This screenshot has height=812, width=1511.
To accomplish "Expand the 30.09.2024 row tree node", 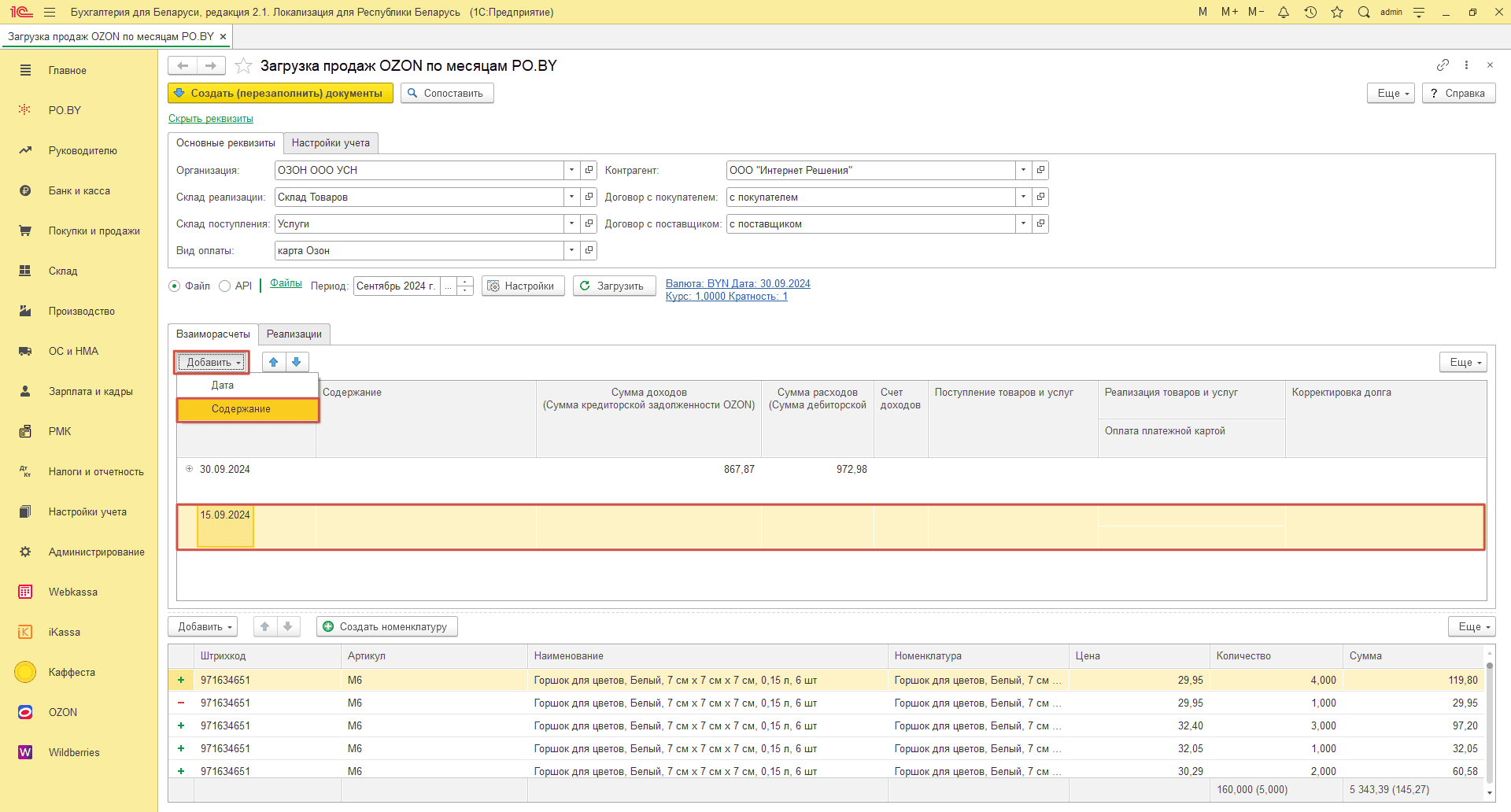I will coord(189,469).
